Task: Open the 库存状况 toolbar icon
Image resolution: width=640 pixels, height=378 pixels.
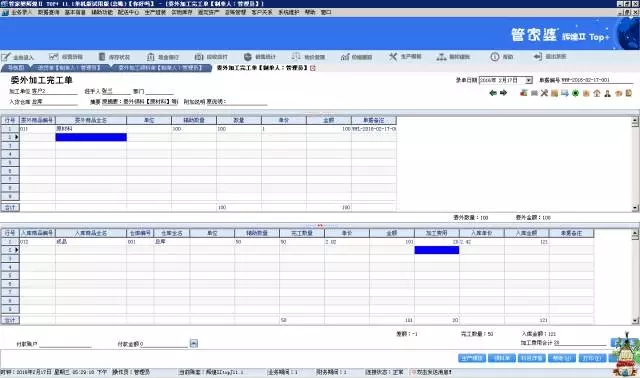Action: 114,57
